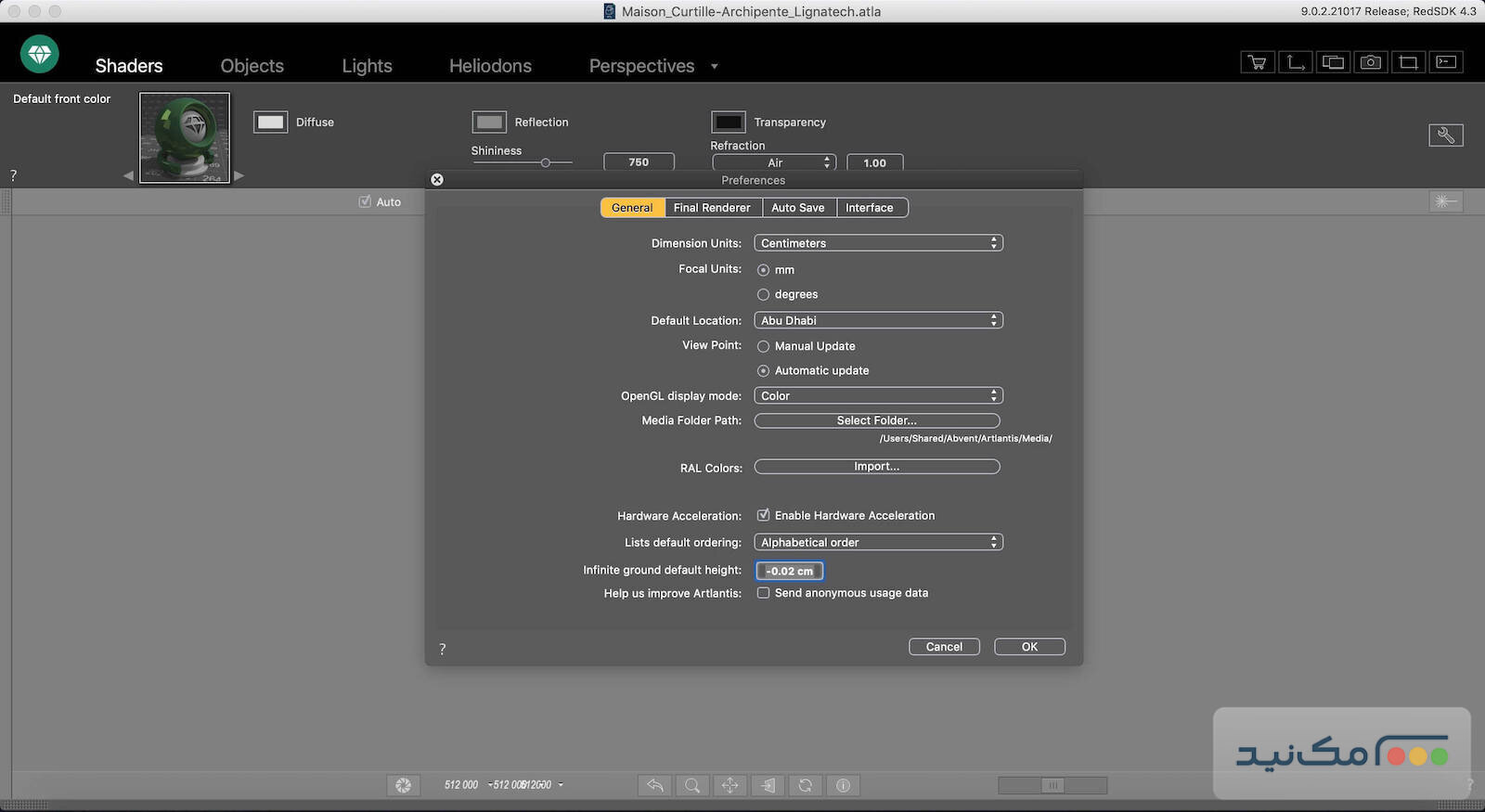Image resolution: width=1485 pixels, height=812 pixels.
Task: Click the green shader preview thumbnail
Action: click(x=185, y=137)
